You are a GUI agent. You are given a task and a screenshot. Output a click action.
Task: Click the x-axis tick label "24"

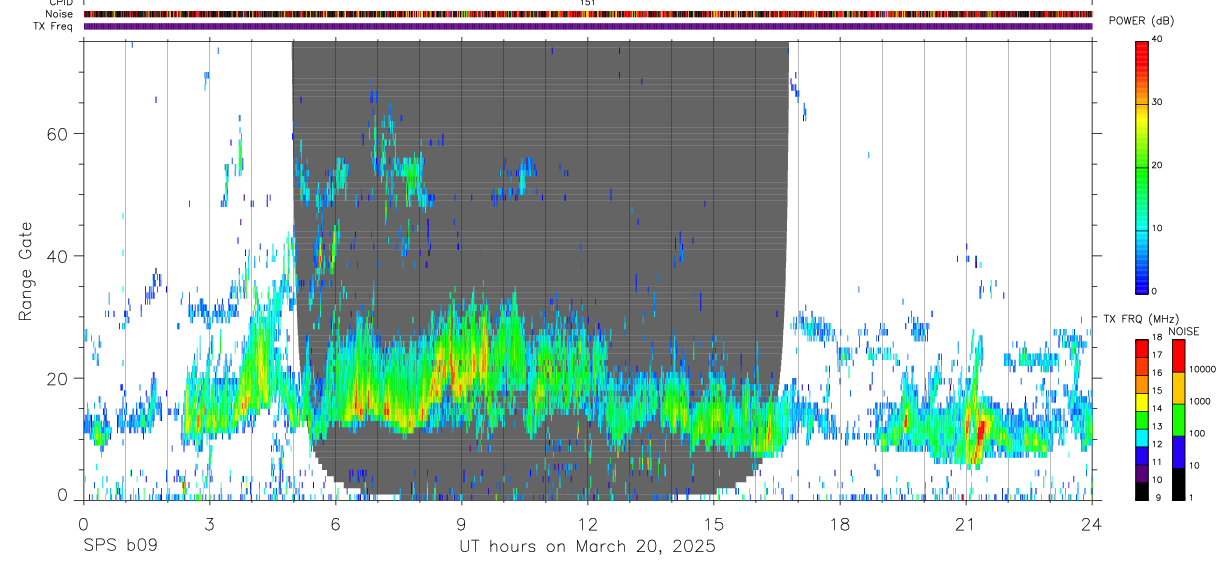click(x=1092, y=523)
